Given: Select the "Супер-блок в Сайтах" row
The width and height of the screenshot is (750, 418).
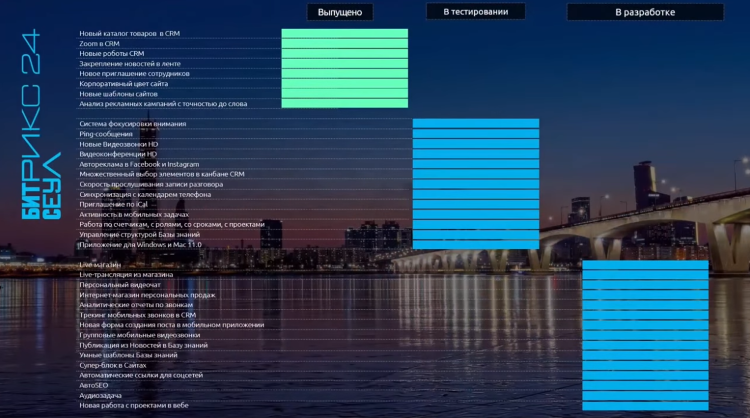Looking at the screenshot, I should [x=113, y=365].
